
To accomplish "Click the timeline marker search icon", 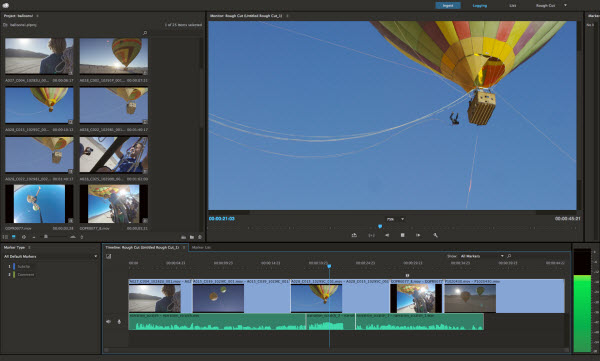I will pos(509,256).
